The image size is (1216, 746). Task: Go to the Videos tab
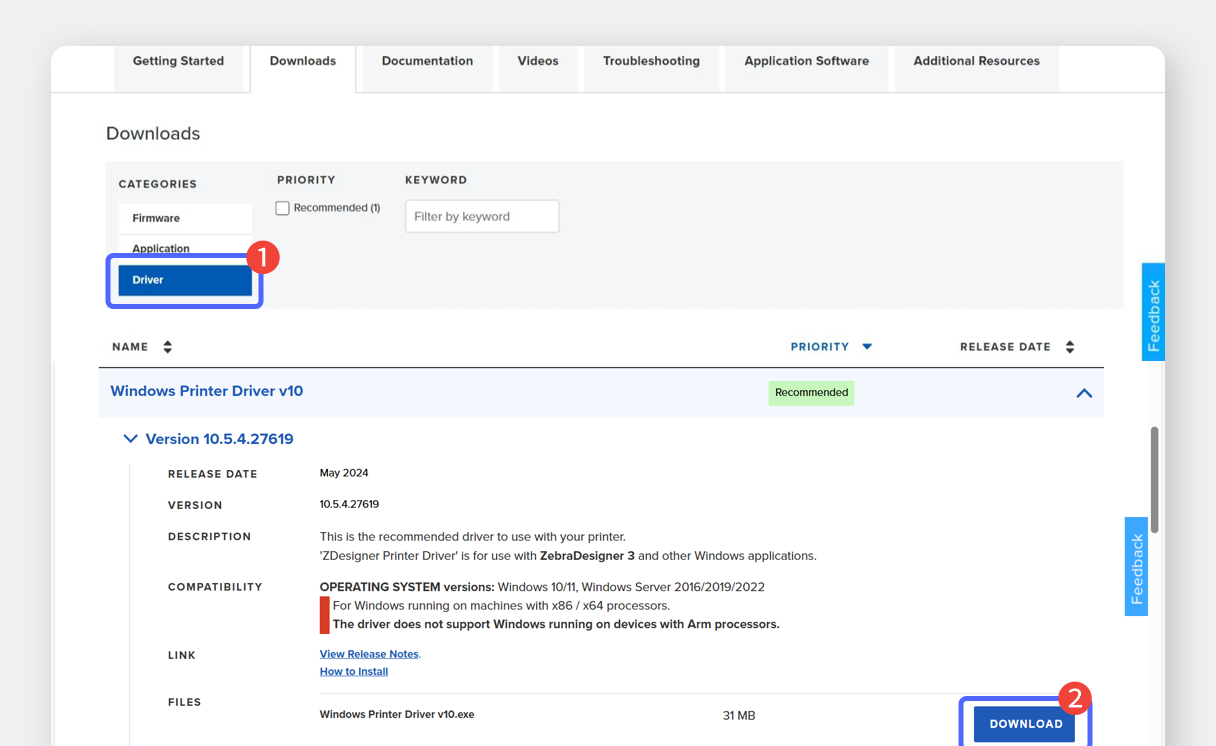pyautogui.click(x=538, y=61)
